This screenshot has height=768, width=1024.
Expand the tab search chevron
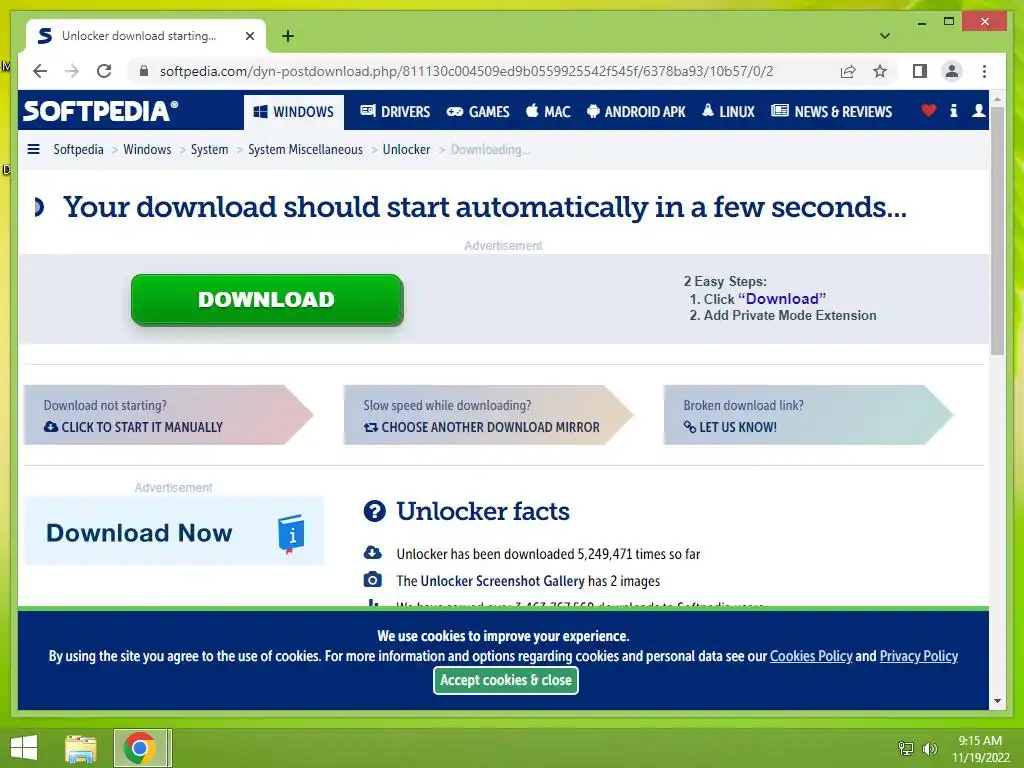885,36
